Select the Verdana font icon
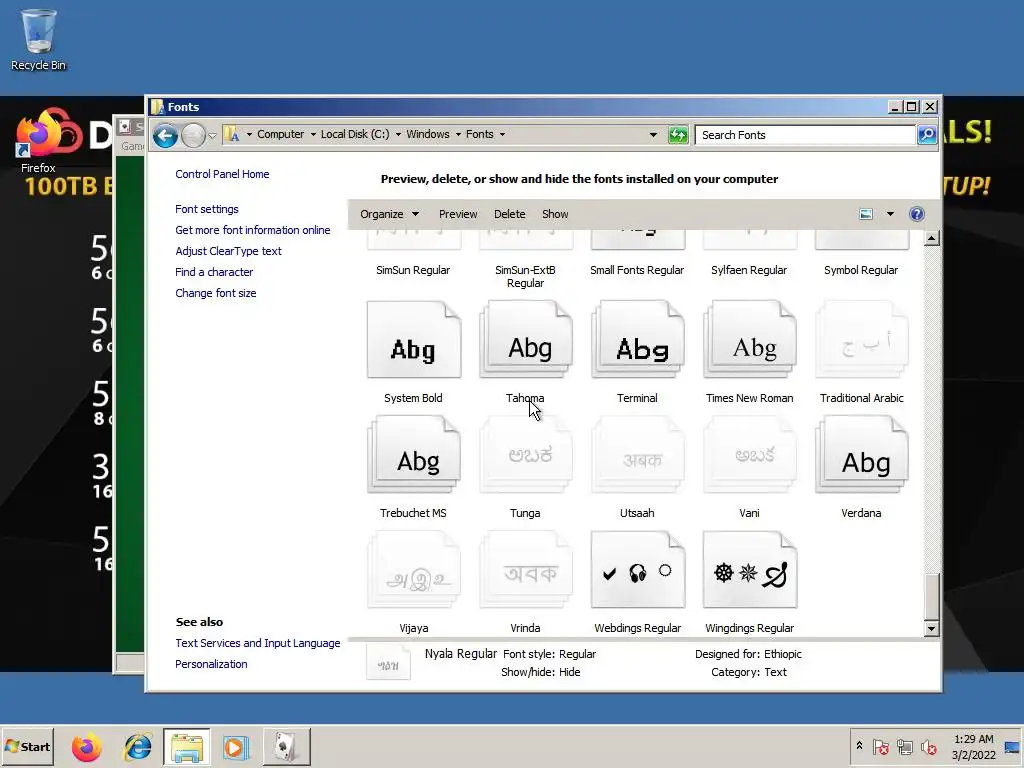 (x=862, y=455)
